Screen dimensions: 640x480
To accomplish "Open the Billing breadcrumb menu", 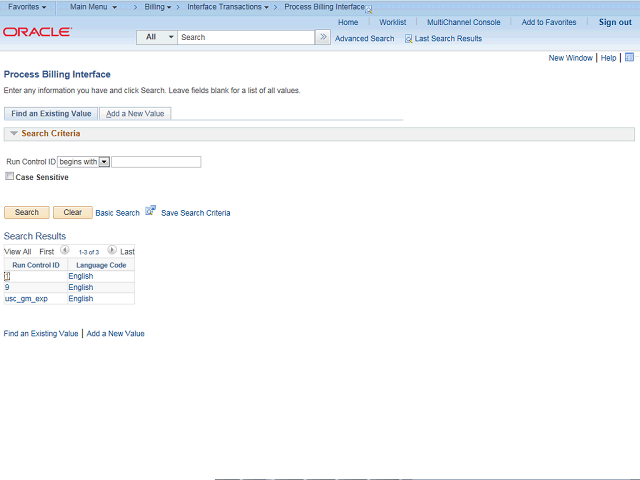I will point(158,7).
